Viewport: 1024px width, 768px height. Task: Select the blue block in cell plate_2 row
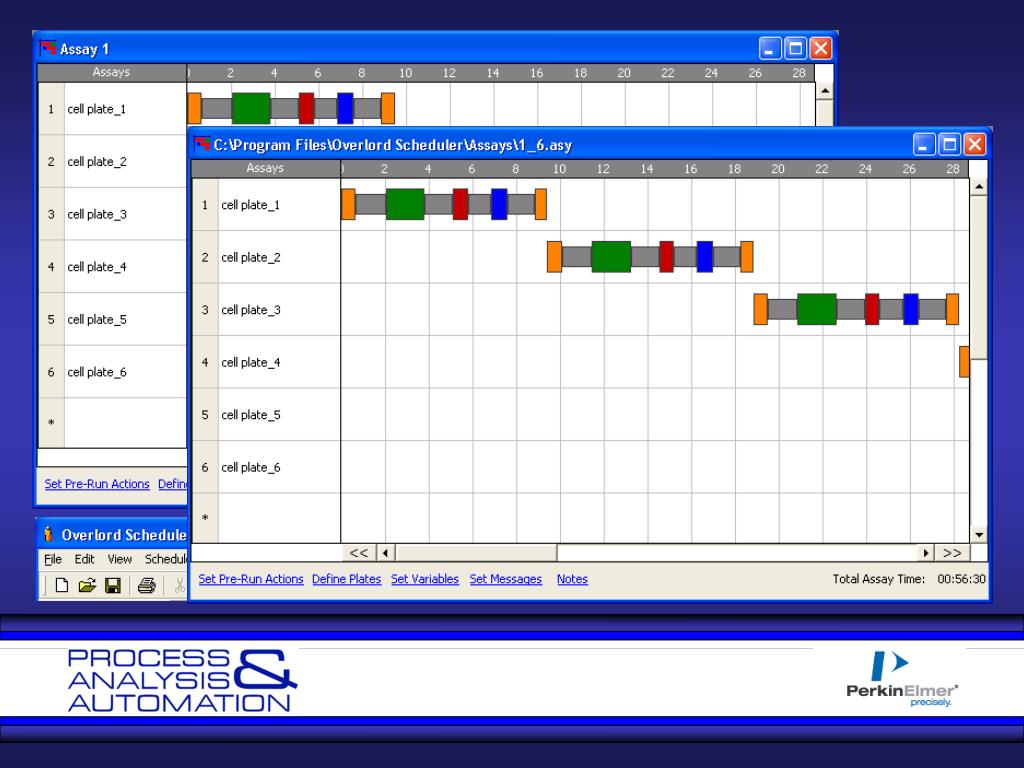pos(705,256)
